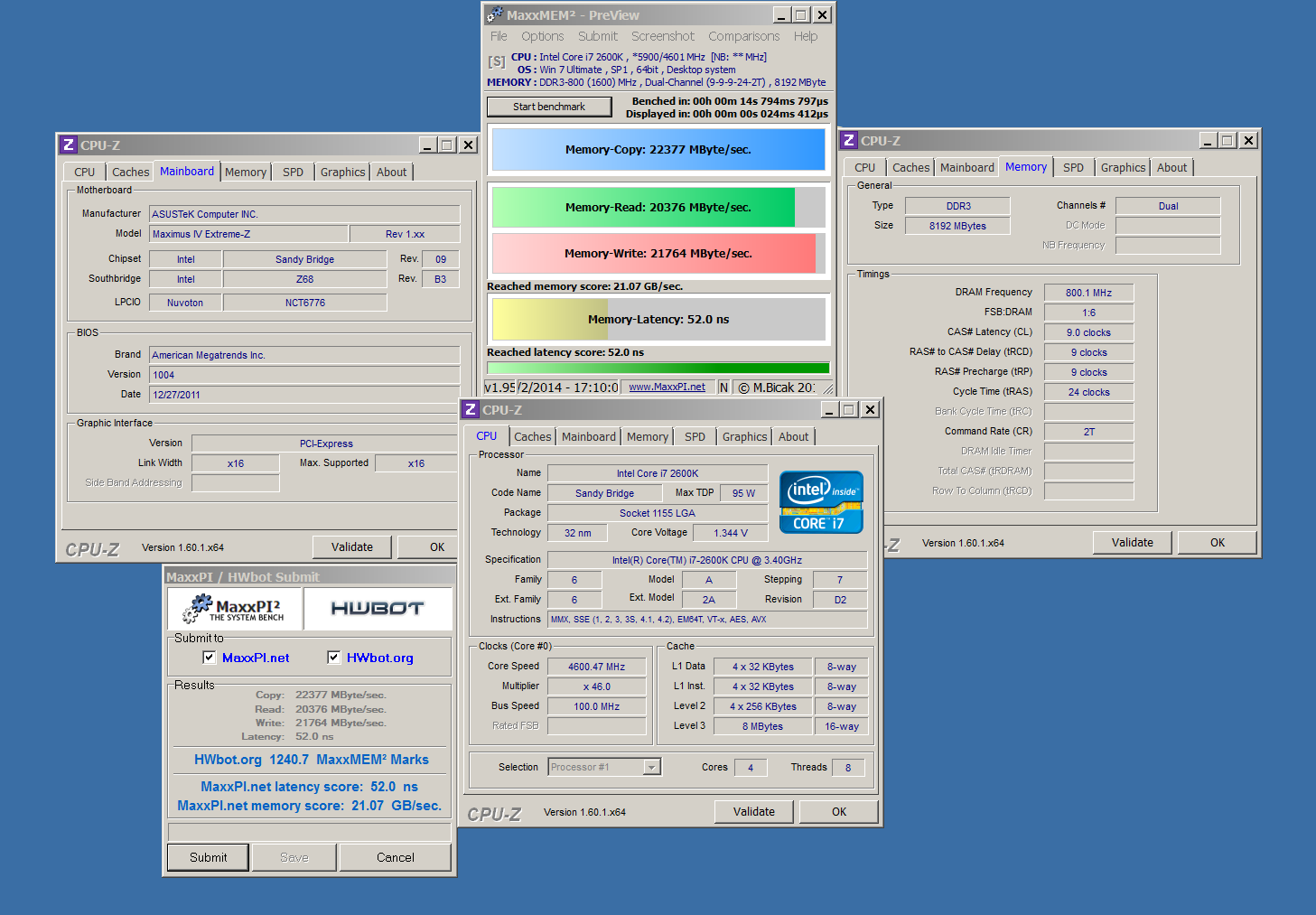Toggle the MaxxPI.net submit checkbox

point(210,658)
